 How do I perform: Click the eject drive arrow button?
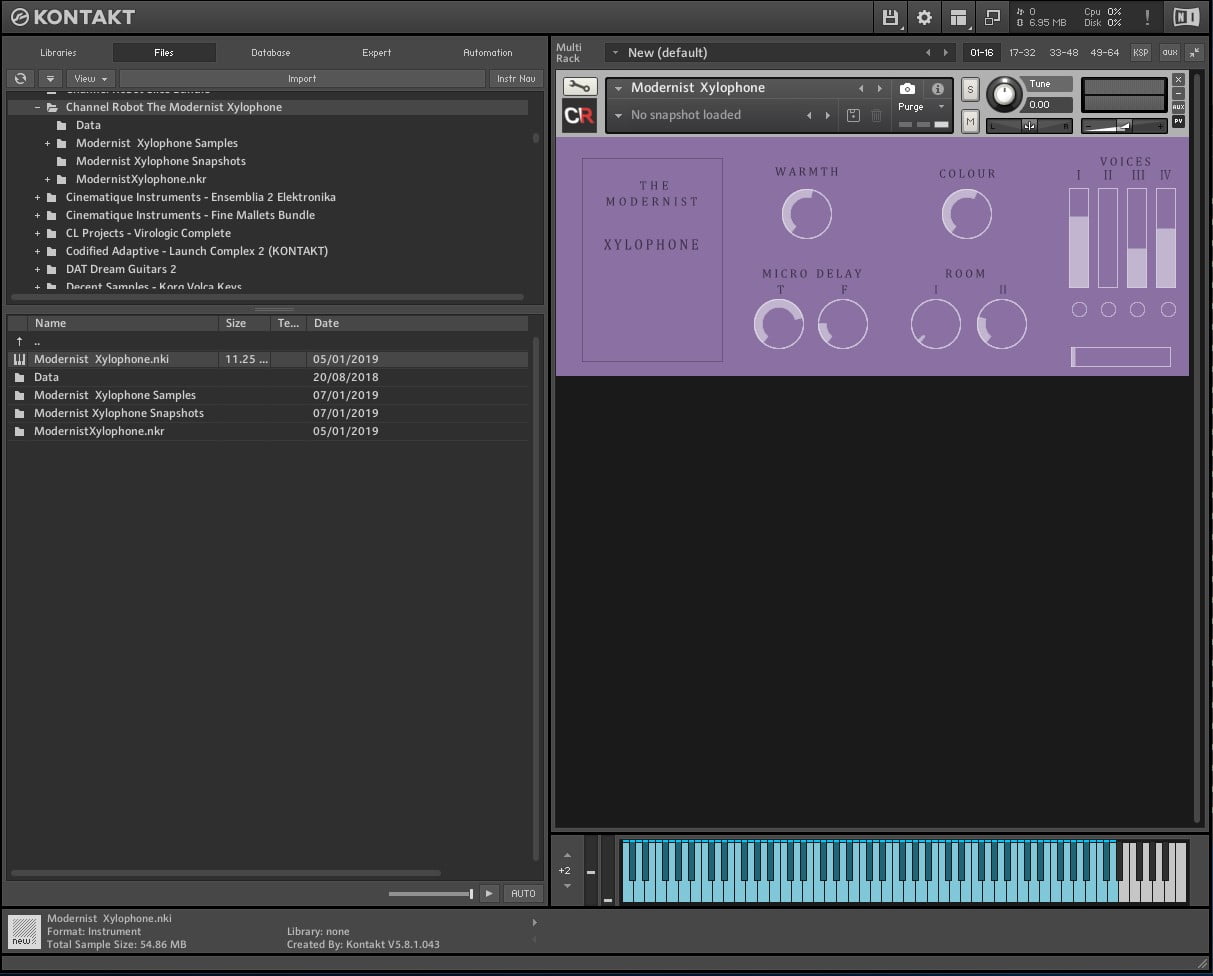tap(50, 78)
